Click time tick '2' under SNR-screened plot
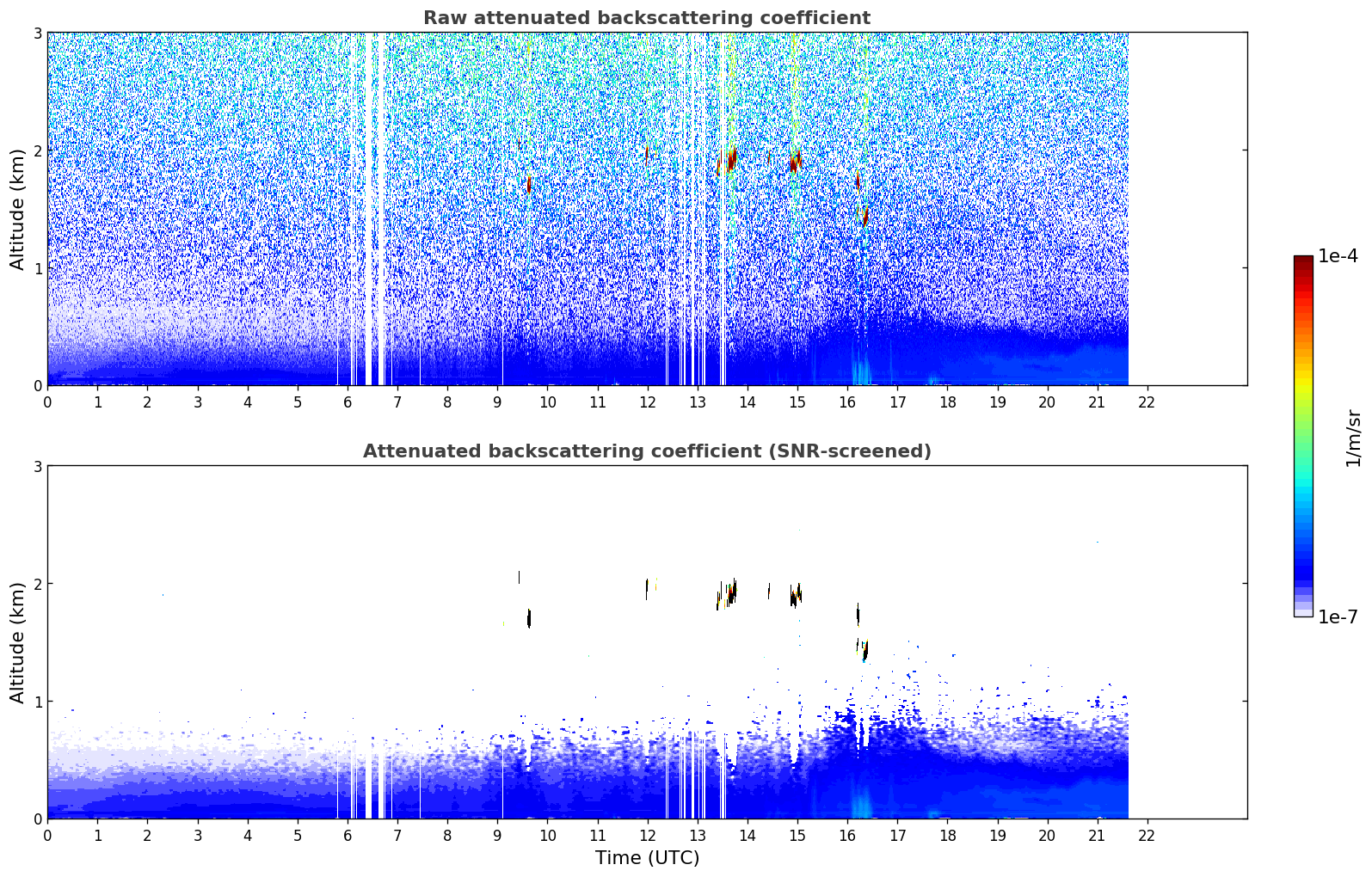 pos(147,835)
